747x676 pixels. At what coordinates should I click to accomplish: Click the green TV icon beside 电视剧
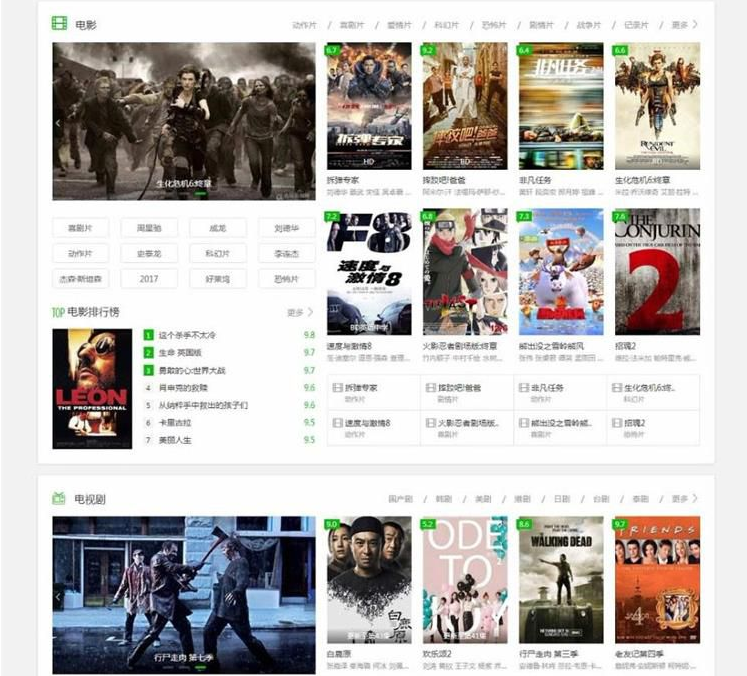59,498
